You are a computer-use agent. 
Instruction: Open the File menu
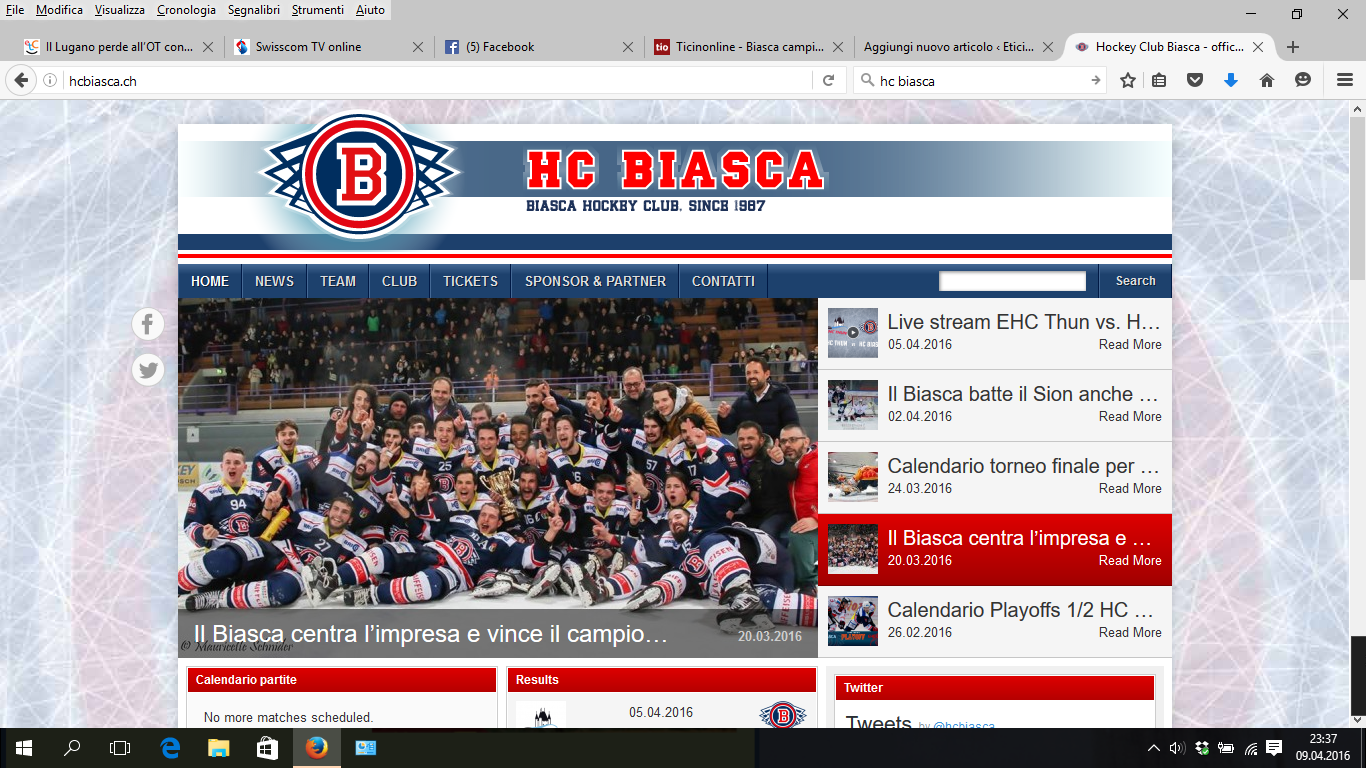15,10
